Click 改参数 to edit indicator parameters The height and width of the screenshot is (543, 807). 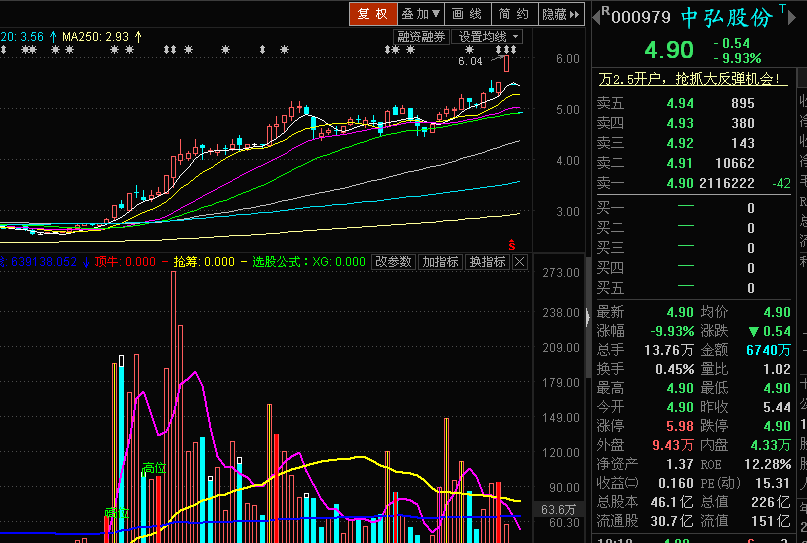coord(393,261)
